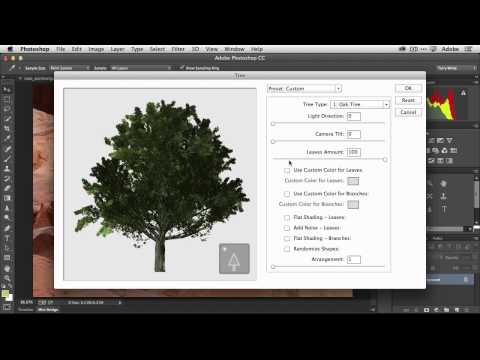
Task: Select the Path Selection tool
Action: coord(7,248)
